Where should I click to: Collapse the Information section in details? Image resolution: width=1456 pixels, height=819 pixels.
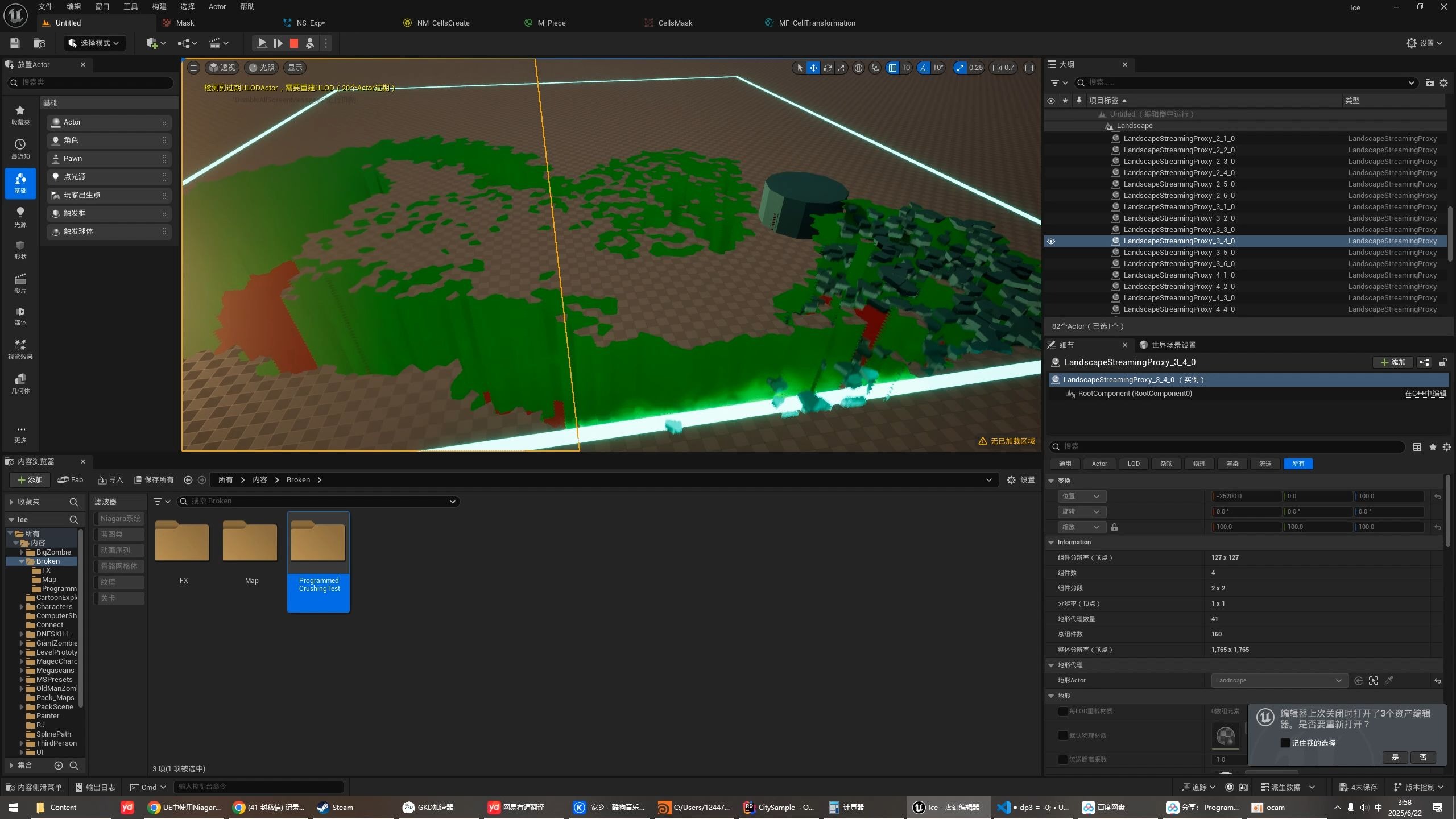pos(1051,543)
